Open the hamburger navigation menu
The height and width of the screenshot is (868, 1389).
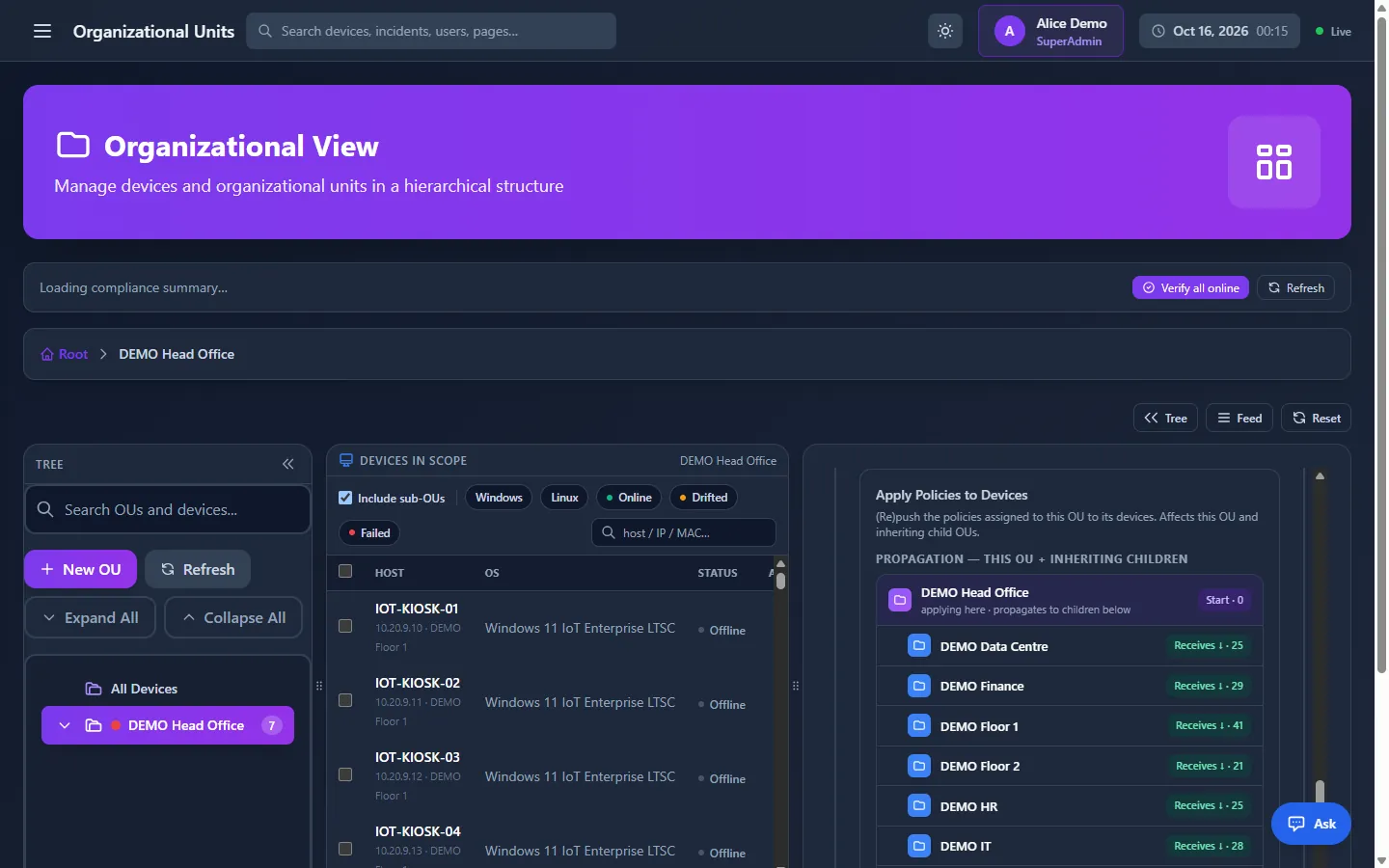[x=42, y=31]
